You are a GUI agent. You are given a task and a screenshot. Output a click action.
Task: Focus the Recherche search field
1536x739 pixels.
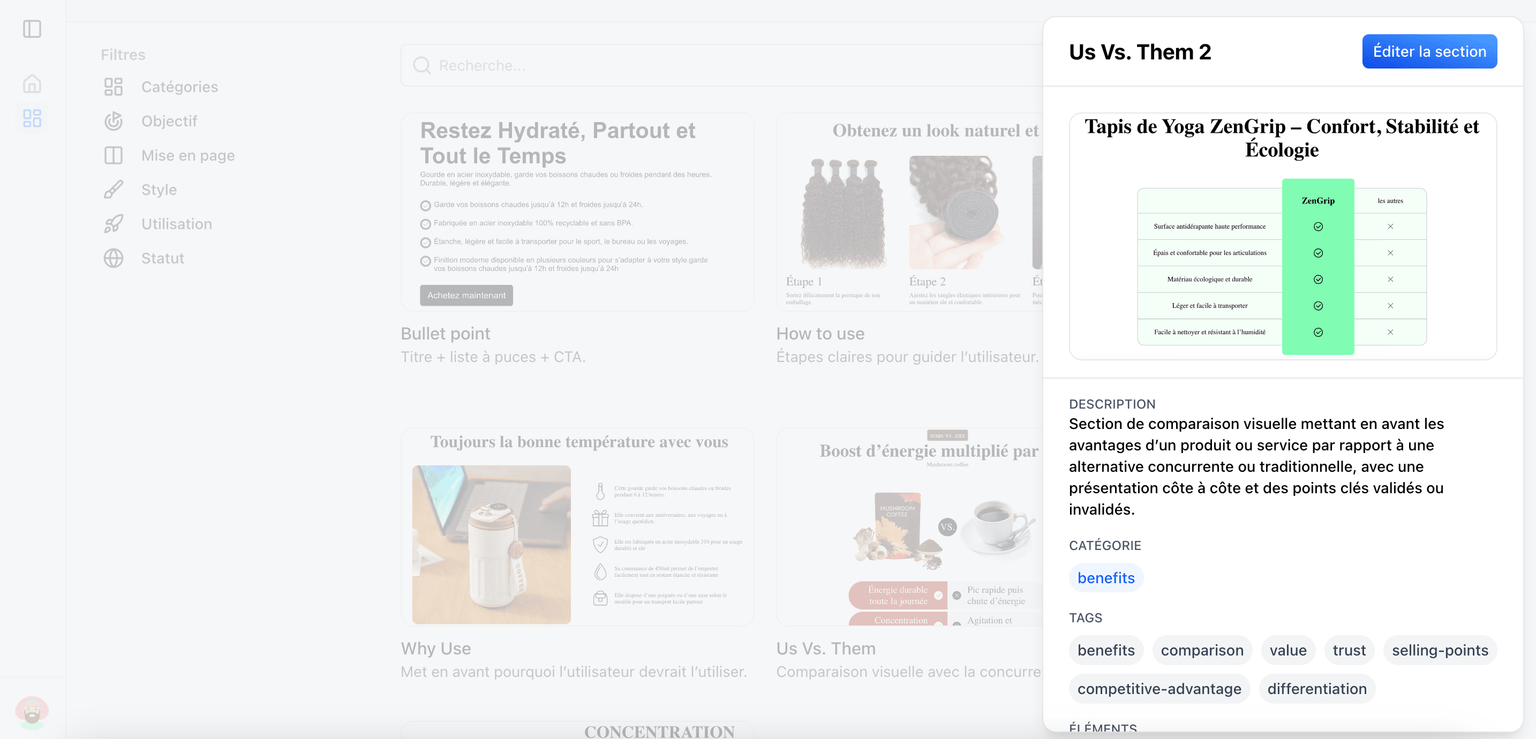(720, 65)
